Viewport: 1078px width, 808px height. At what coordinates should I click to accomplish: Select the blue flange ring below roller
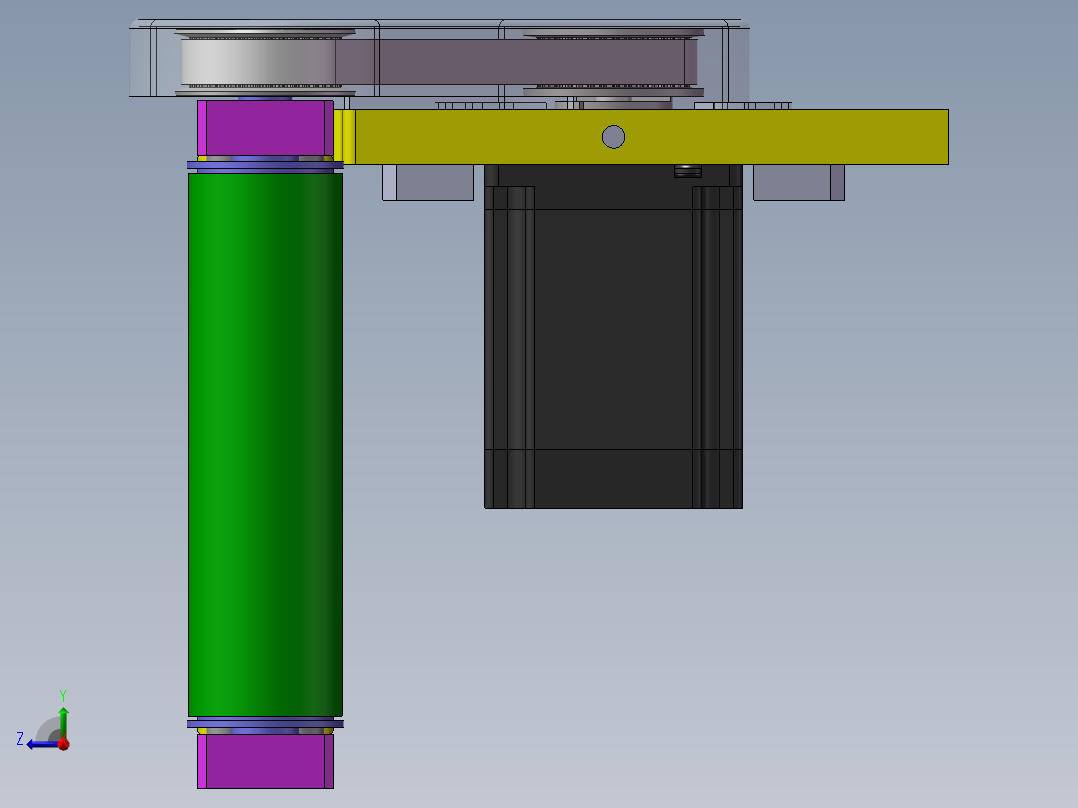pyautogui.click(x=265, y=724)
